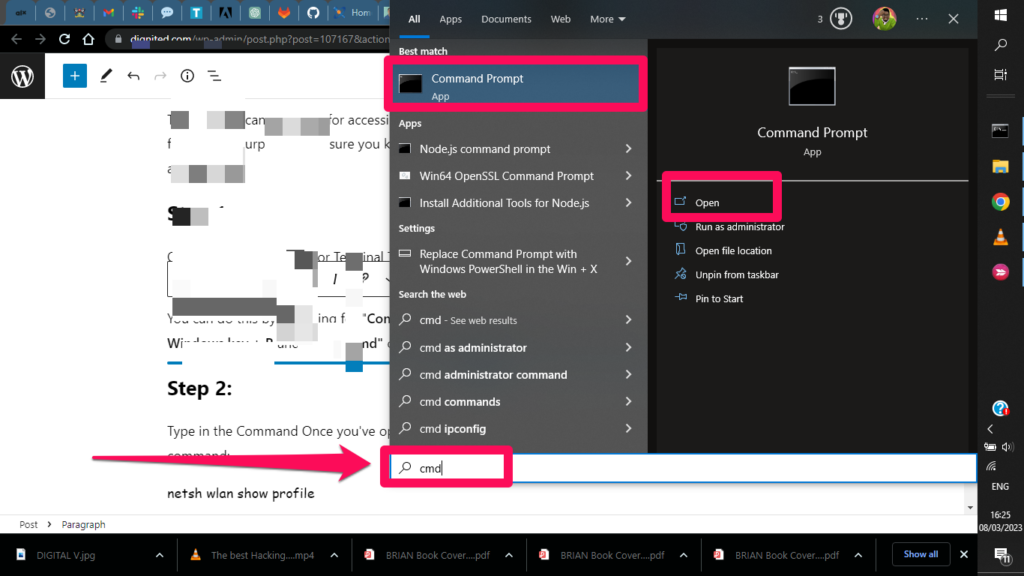Viewport: 1024px width, 576px height.
Task: Open the notification center icon
Action: [x=1002, y=555]
